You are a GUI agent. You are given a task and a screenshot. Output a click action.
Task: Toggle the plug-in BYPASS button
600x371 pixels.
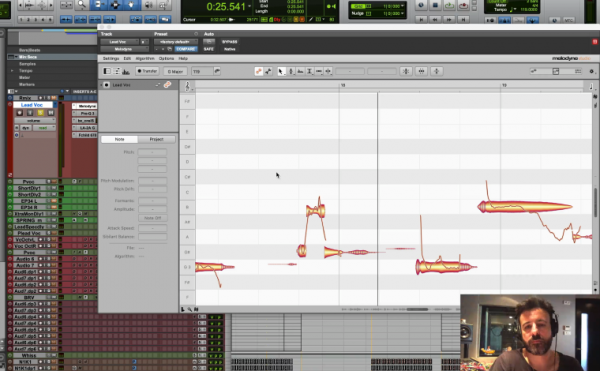pyautogui.click(x=230, y=42)
